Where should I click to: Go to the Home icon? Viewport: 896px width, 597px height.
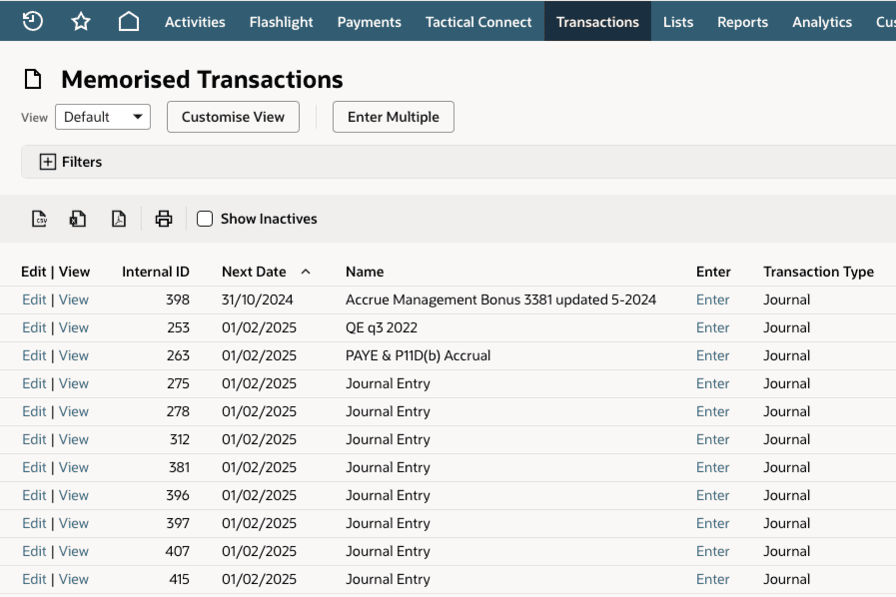[x=129, y=22]
